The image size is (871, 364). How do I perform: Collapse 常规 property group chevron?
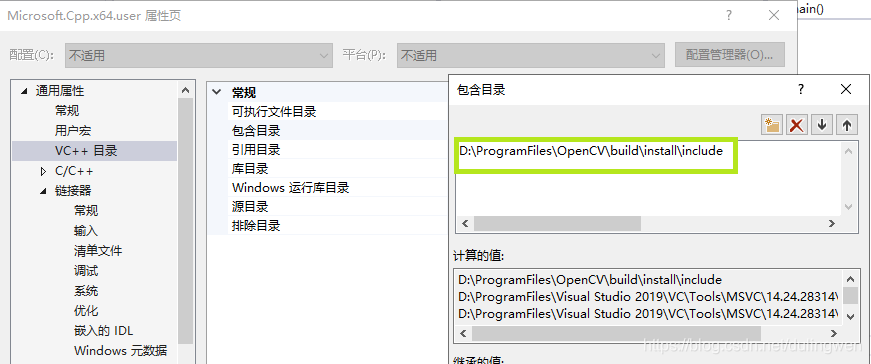(217, 92)
